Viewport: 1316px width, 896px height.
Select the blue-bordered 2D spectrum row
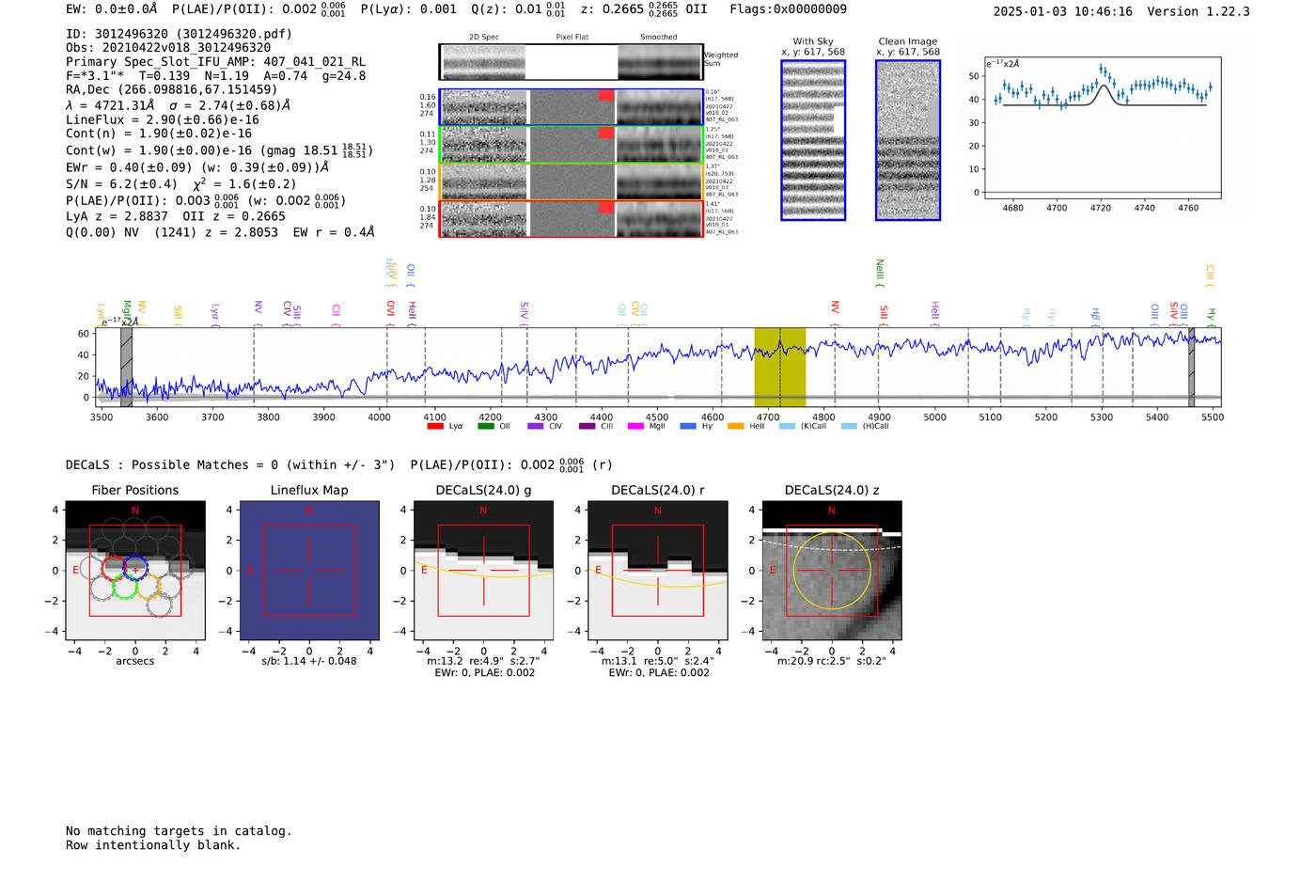(572, 107)
